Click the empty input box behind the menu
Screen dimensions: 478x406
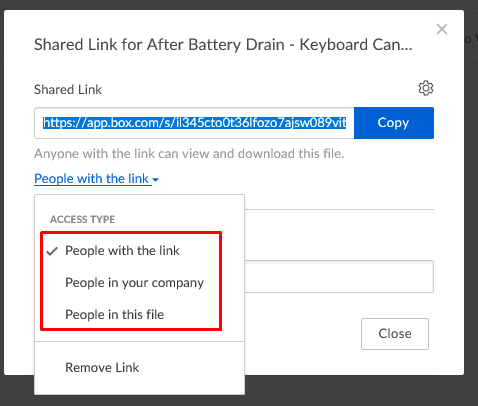click(x=339, y=277)
